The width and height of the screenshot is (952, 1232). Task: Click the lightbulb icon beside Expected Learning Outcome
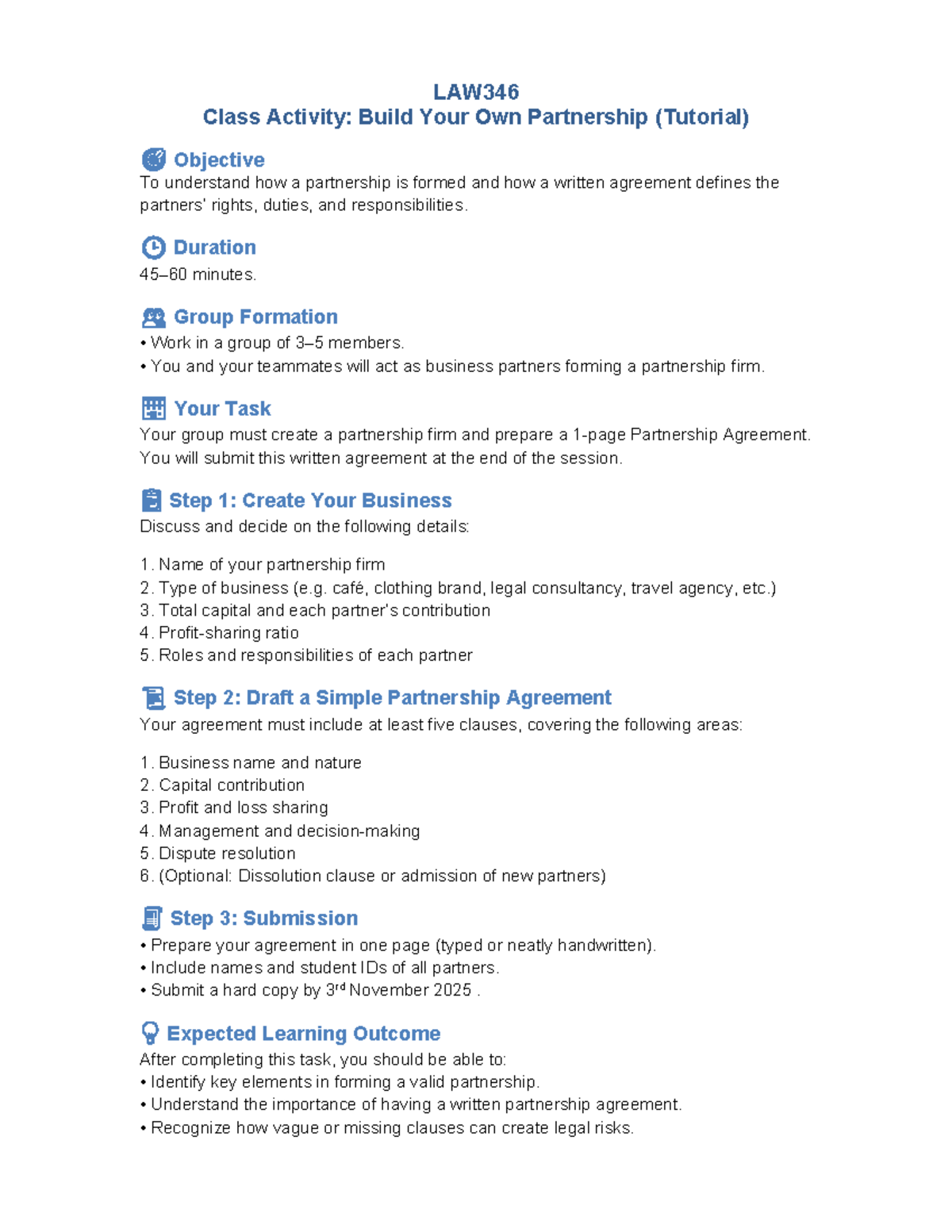[x=149, y=1033]
